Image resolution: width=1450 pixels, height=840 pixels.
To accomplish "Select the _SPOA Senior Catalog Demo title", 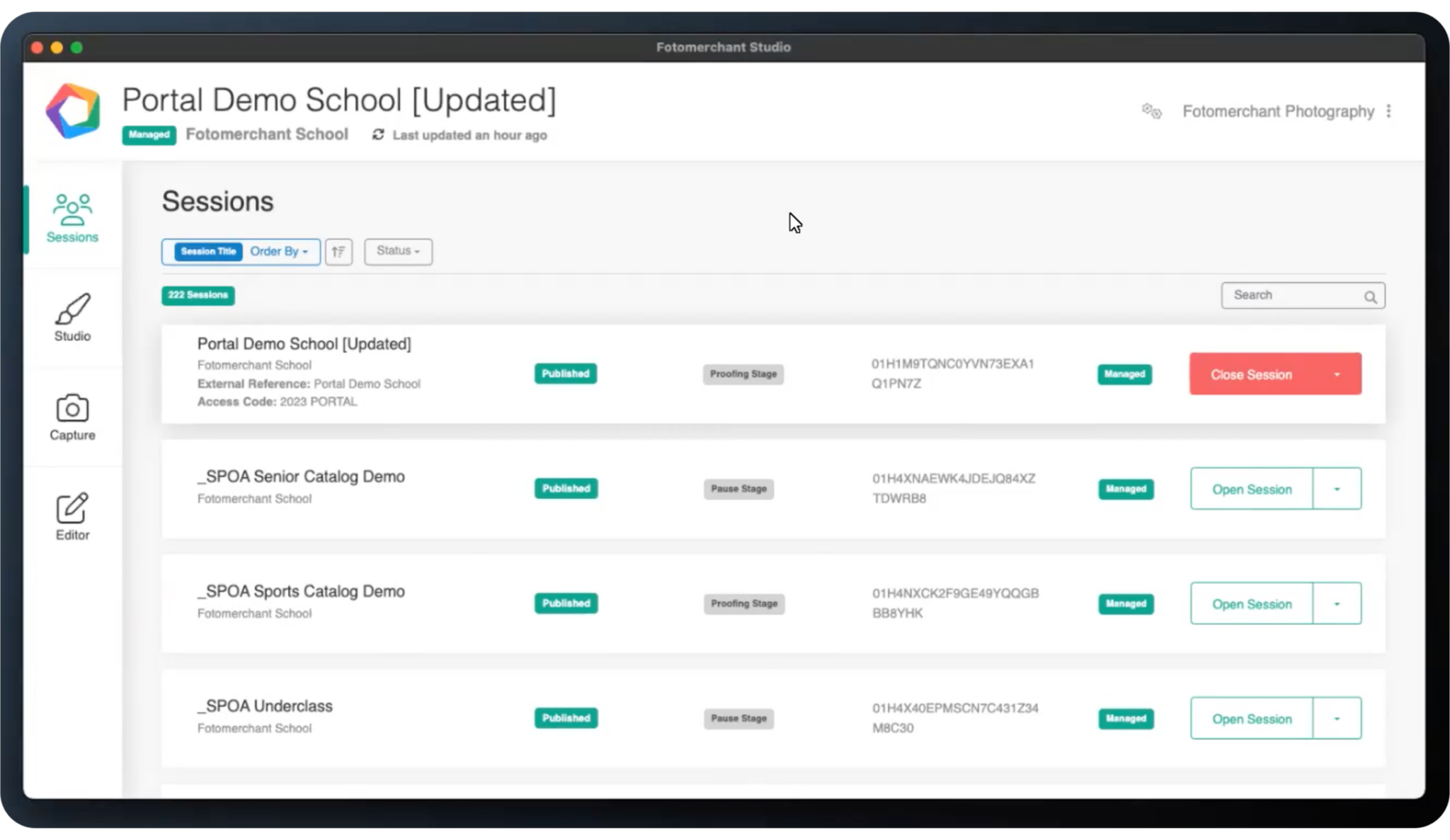I will click(301, 476).
